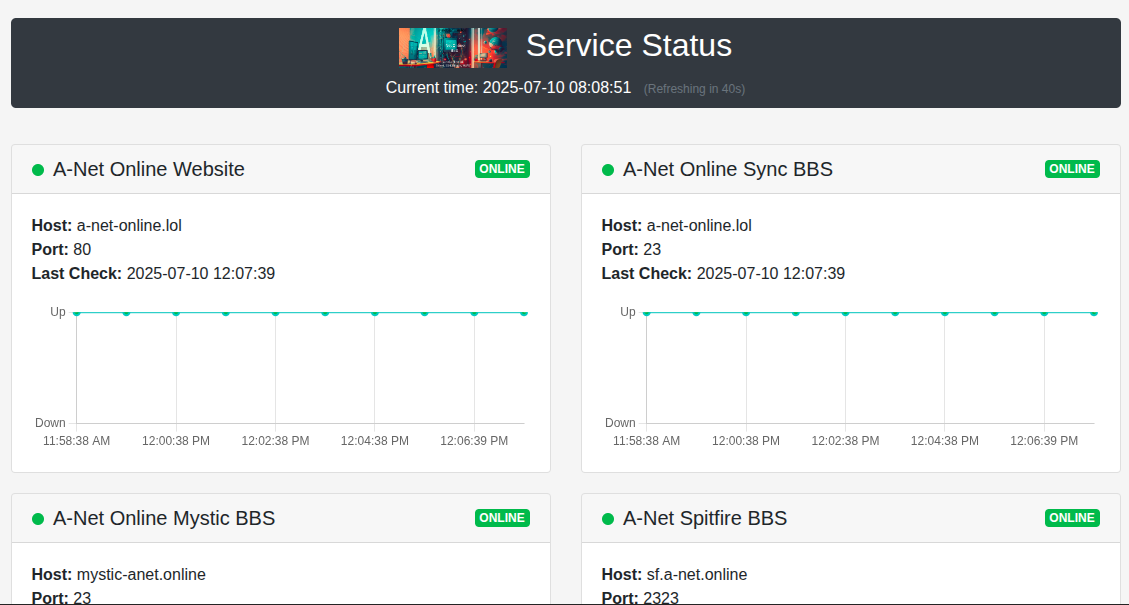Click the ONLINE badge on A-Net Spitfire BBS
1129x605 pixels.
(x=1072, y=518)
